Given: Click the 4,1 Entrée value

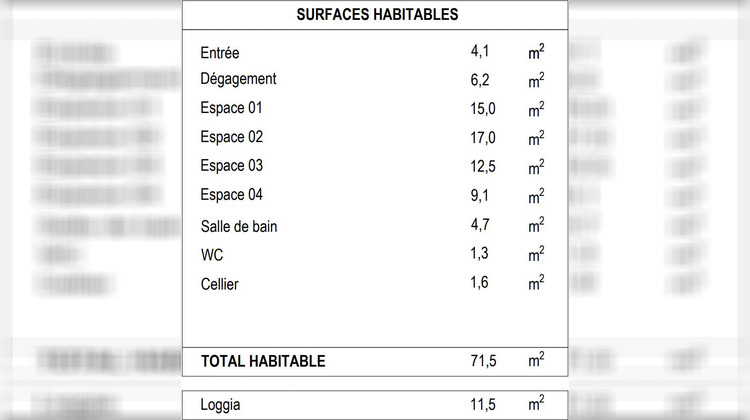Looking at the screenshot, I should (480, 51).
